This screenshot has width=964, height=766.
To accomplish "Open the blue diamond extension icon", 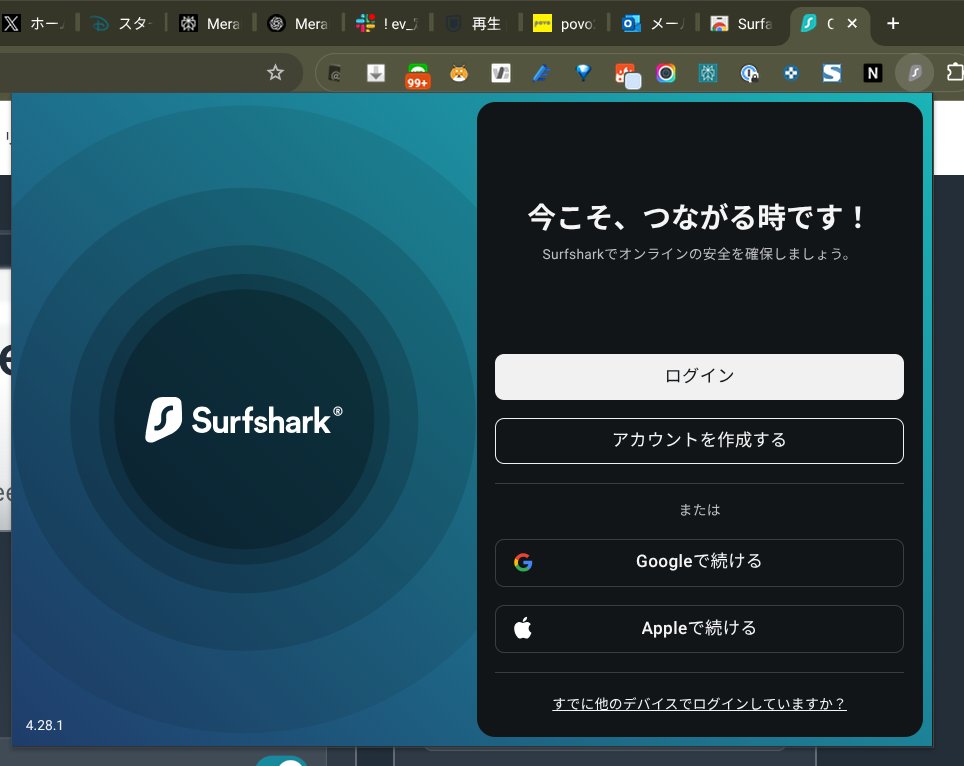I will tap(583, 73).
